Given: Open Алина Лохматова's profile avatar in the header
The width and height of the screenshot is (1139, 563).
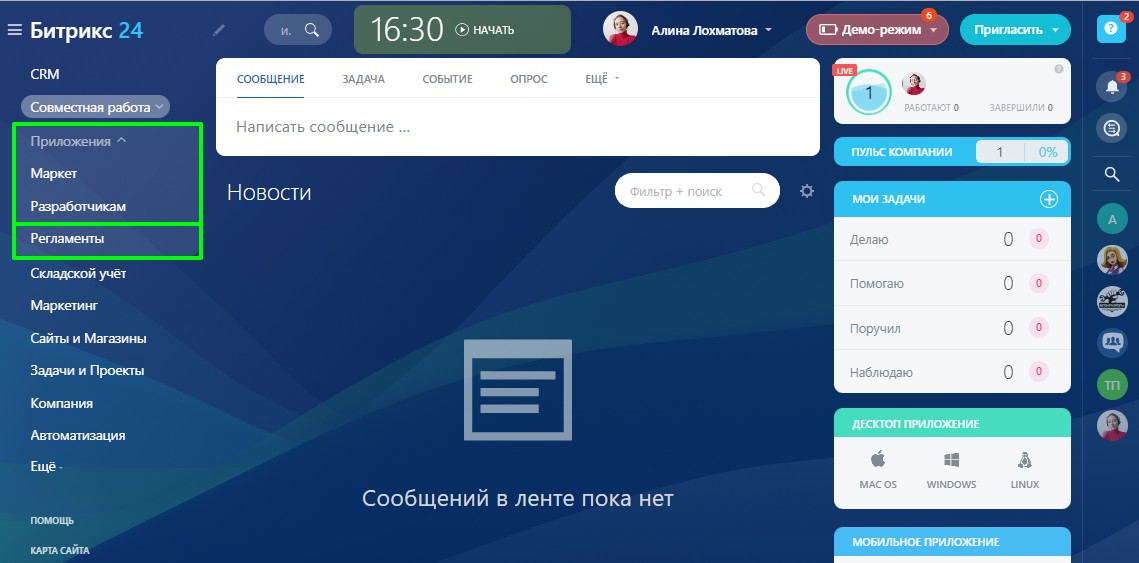Looking at the screenshot, I should (x=620, y=29).
